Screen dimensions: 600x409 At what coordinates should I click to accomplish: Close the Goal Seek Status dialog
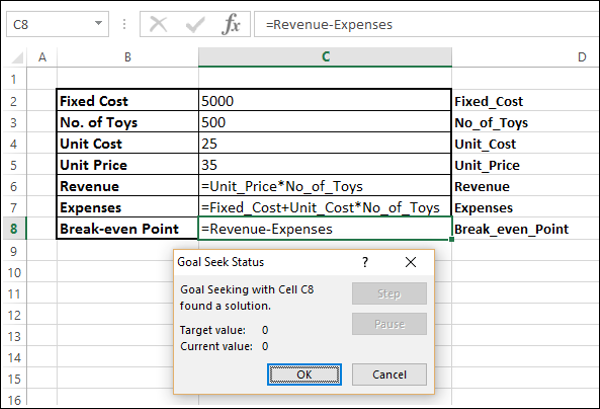tap(410, 262)
